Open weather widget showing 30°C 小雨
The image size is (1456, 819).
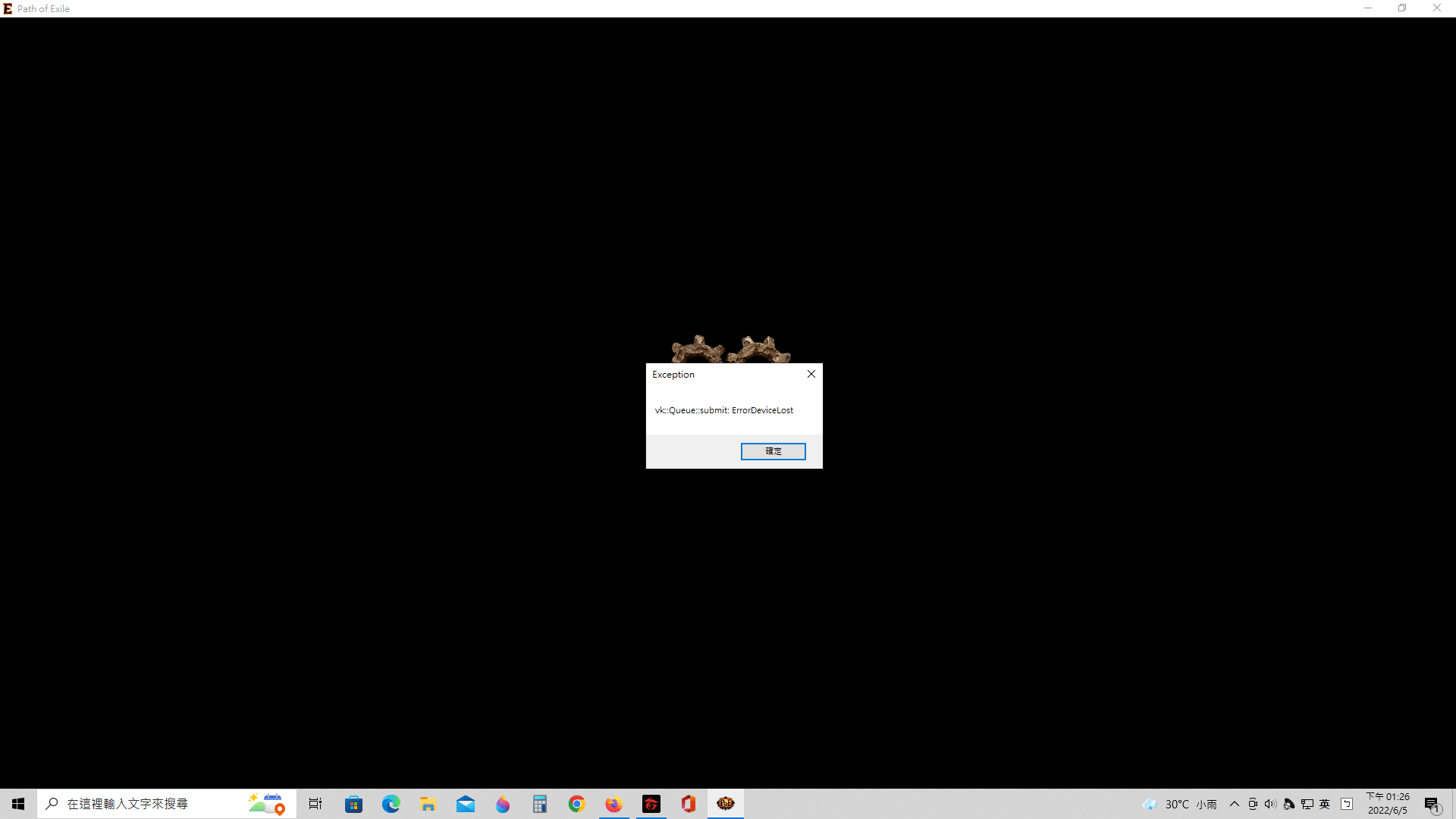pyautogui.click(x=1180, y=804)
